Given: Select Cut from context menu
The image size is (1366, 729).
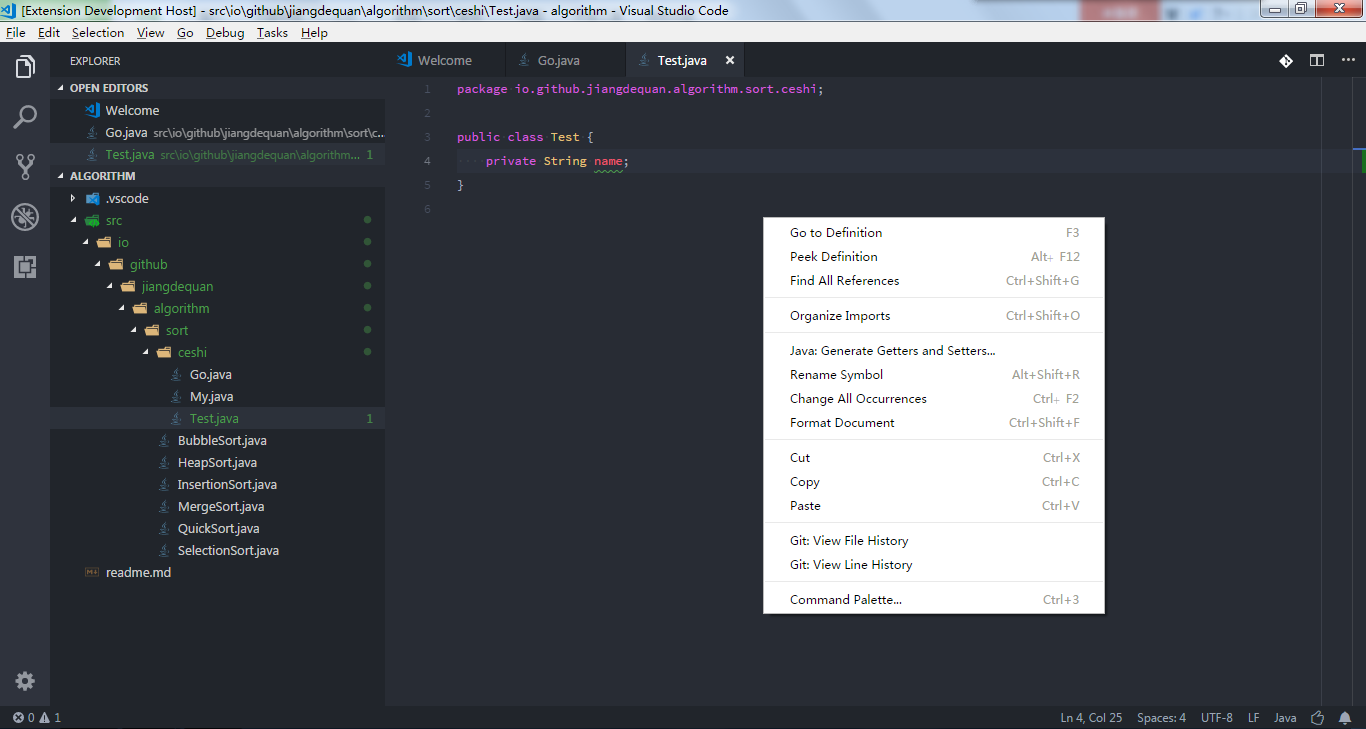Looking at the screenshot, I should pos(934,458).
